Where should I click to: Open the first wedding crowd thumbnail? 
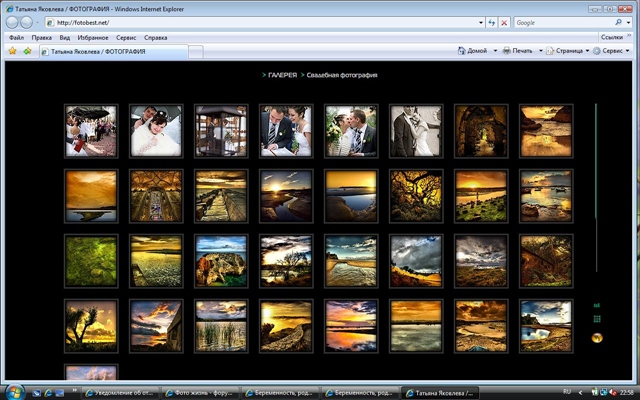(91, 131)
